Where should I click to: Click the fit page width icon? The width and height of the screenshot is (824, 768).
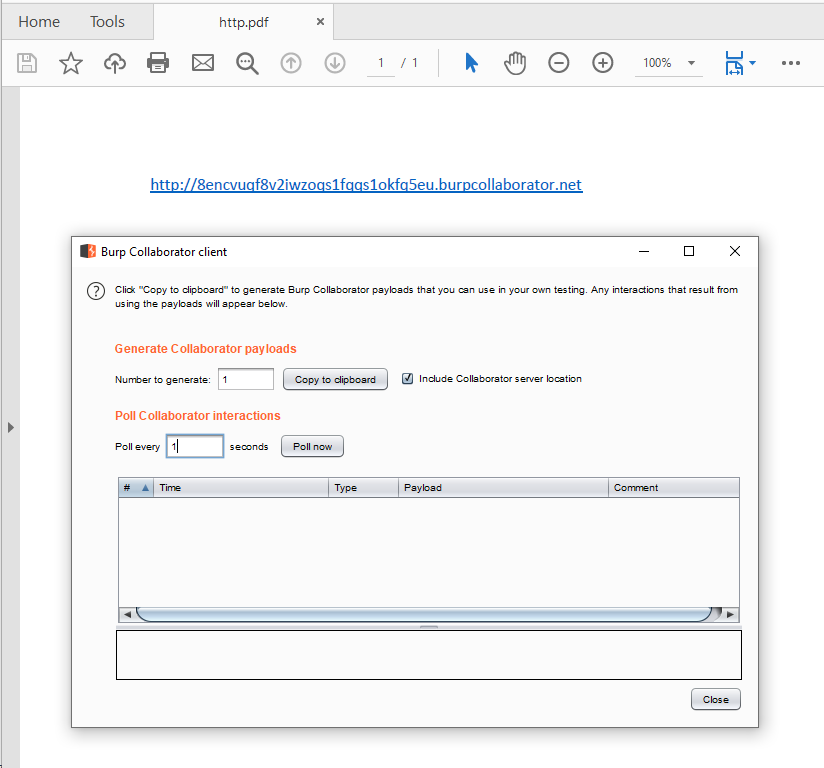734,63
